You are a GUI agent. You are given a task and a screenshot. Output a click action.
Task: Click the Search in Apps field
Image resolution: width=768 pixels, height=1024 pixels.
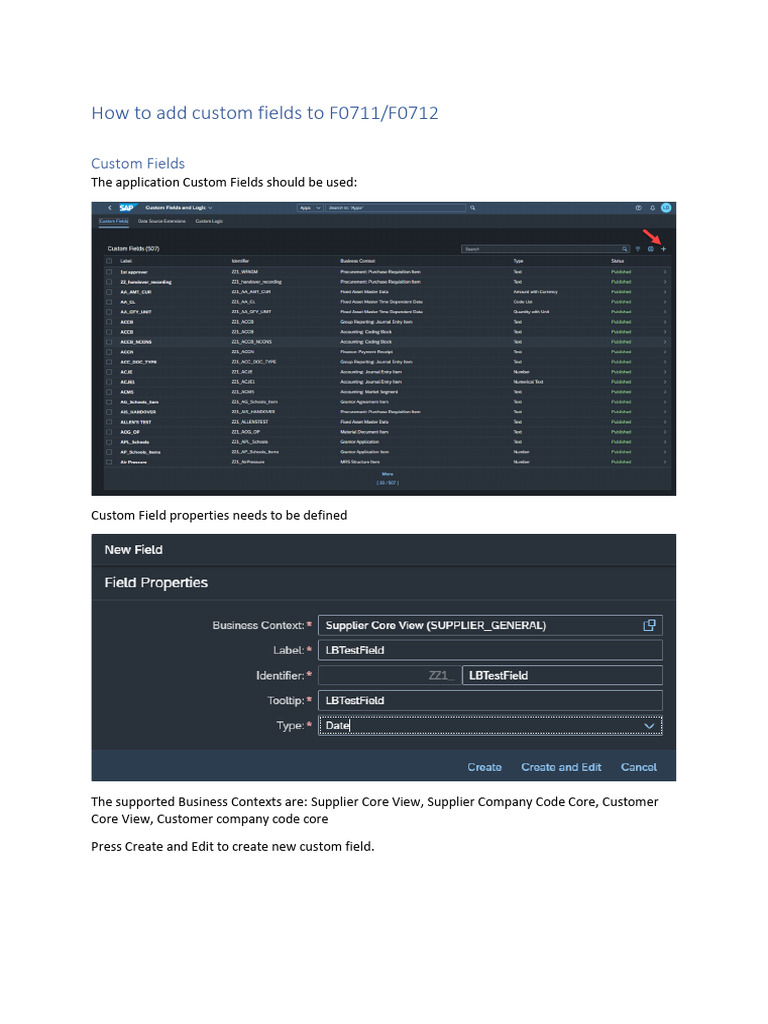(x=396, y=208)
